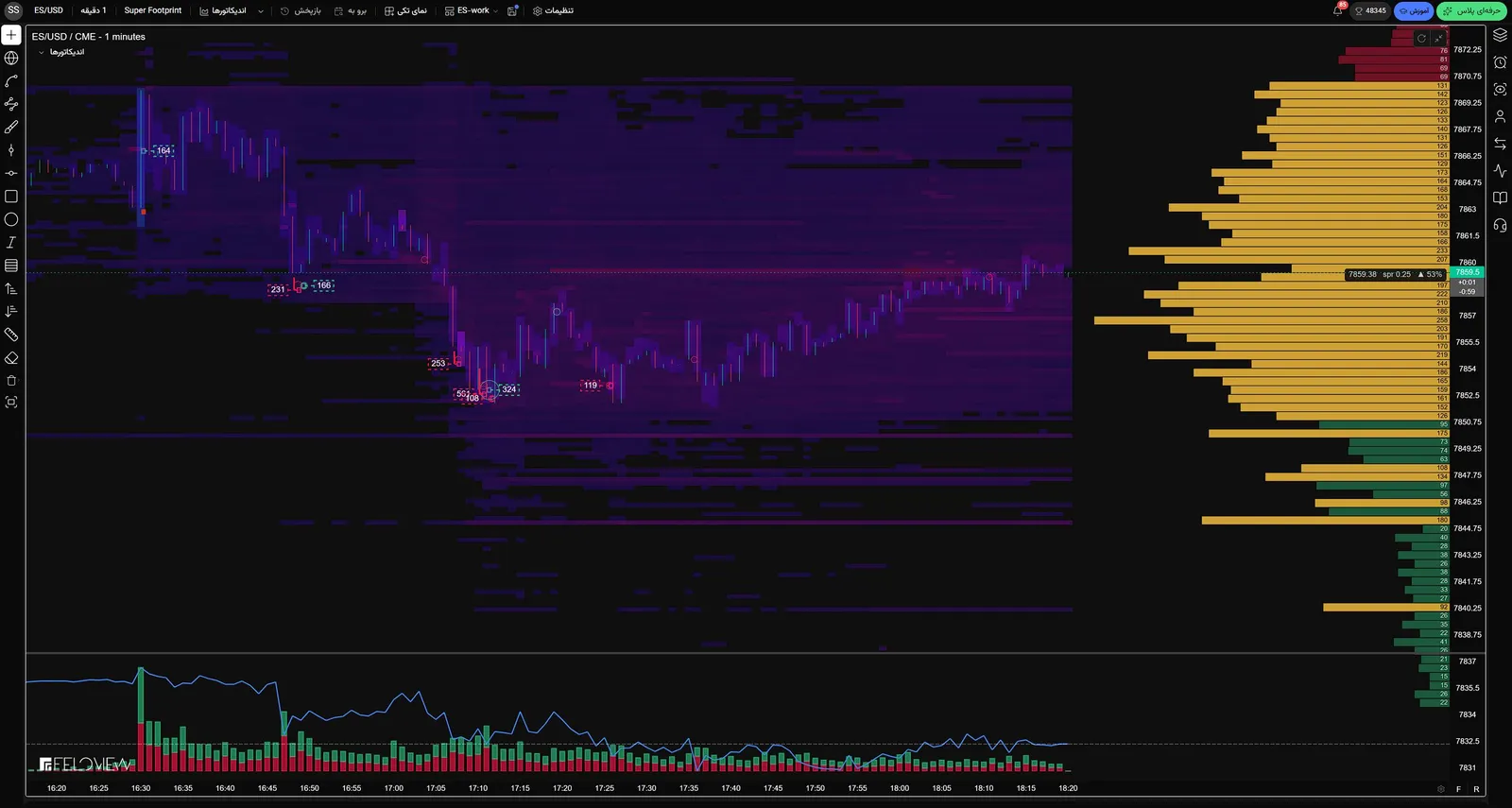1512x808 pixels.
Task: Select the circle shape tool
Action: point(11,219)
